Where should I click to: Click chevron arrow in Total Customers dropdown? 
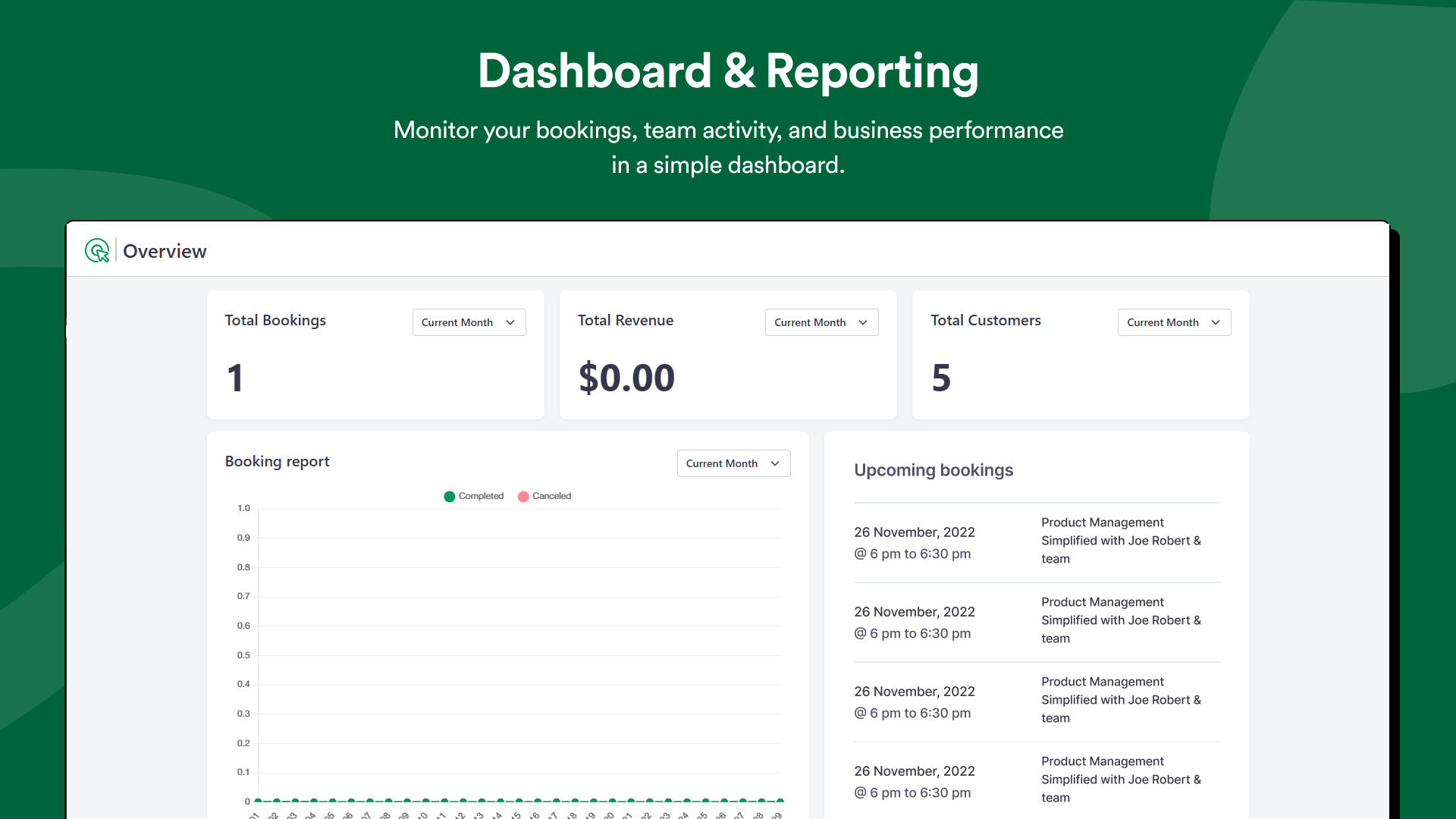[1216, 322]
